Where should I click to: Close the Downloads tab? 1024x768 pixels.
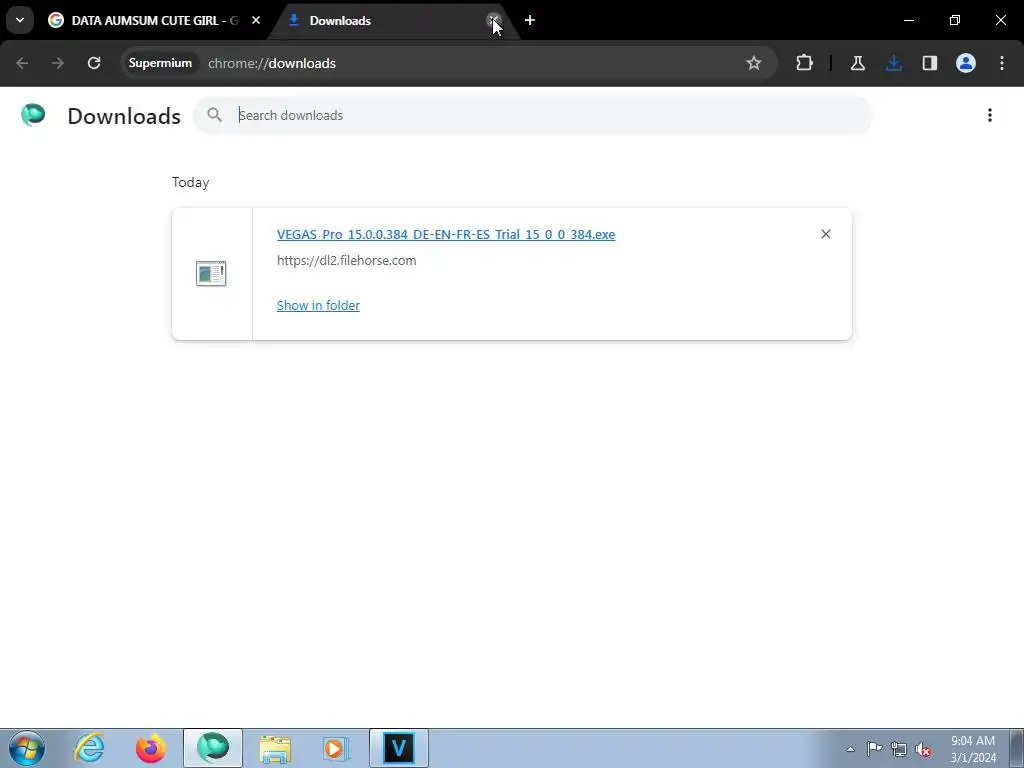(494, 20)
